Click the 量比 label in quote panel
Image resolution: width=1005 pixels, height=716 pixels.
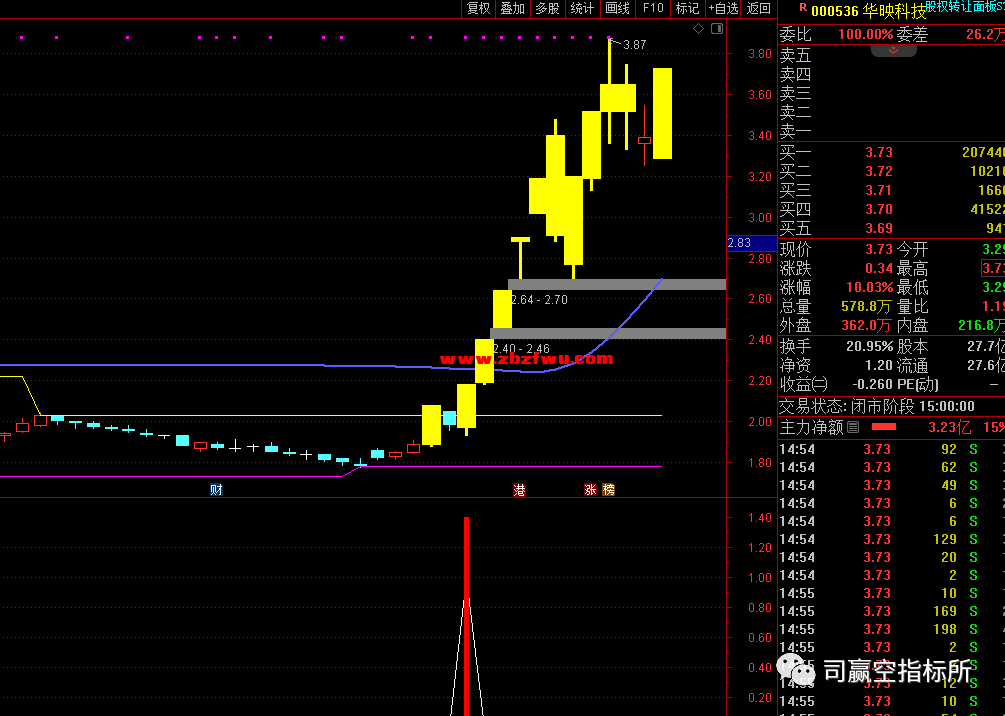click(x=912, y=306)
